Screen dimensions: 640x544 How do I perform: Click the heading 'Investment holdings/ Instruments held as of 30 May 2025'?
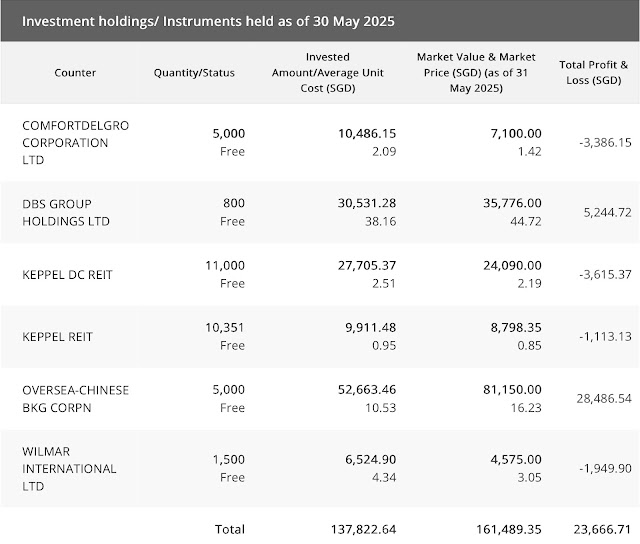208,21
